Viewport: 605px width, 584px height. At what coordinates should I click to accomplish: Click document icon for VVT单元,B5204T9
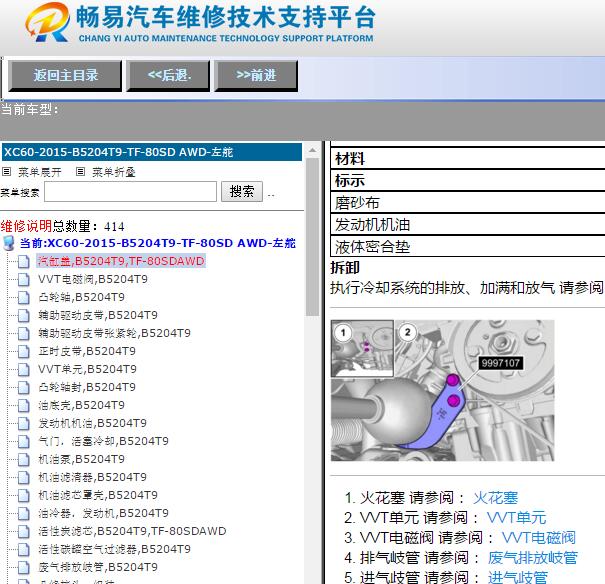[x=24, y=370]
